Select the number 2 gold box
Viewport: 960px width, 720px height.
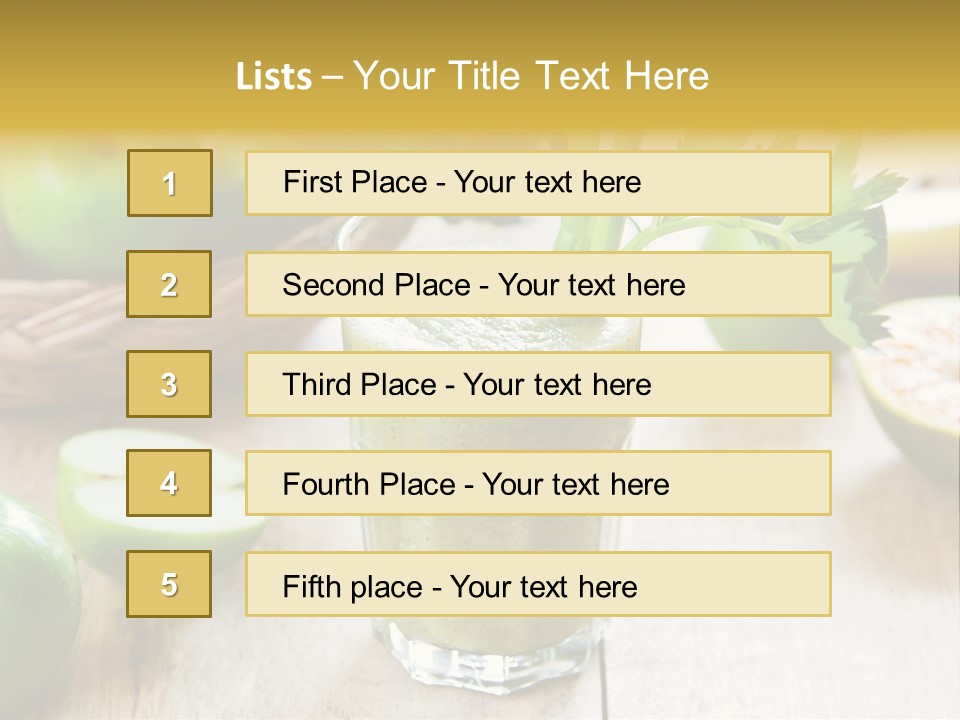[x=169, y=284]
